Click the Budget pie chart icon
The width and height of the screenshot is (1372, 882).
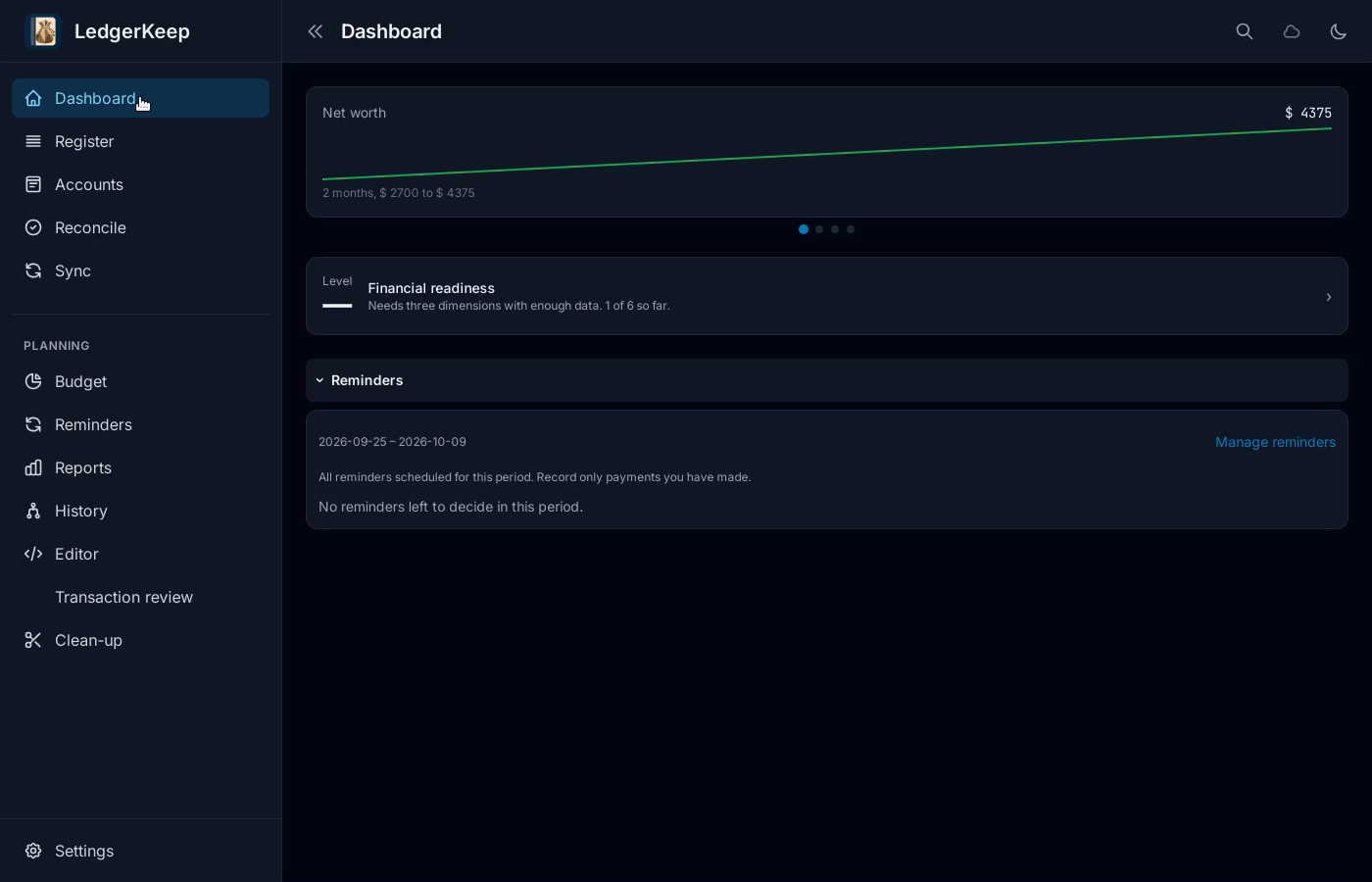[33, 381]
